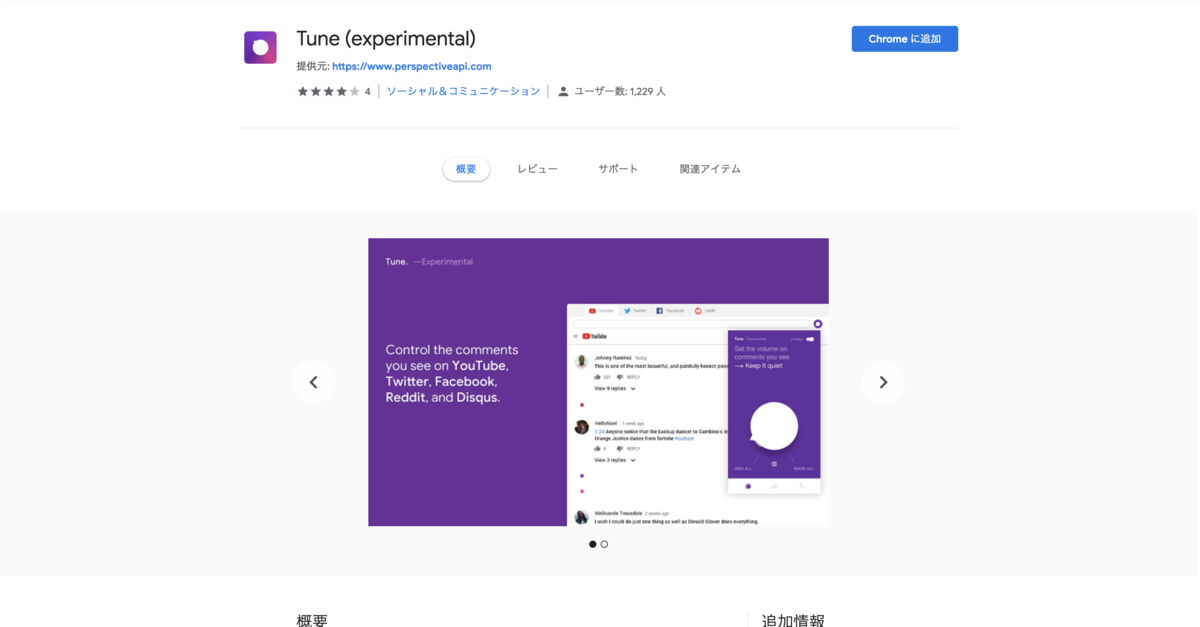Click the star rating row

point(328,91)
